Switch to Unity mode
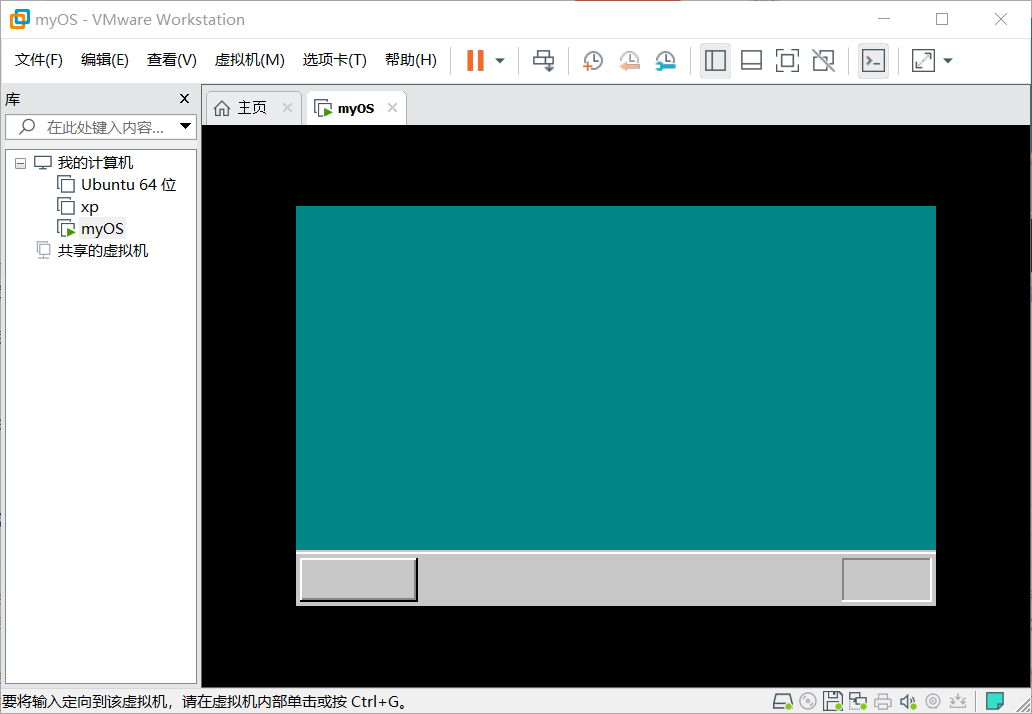 coord(823,61)
